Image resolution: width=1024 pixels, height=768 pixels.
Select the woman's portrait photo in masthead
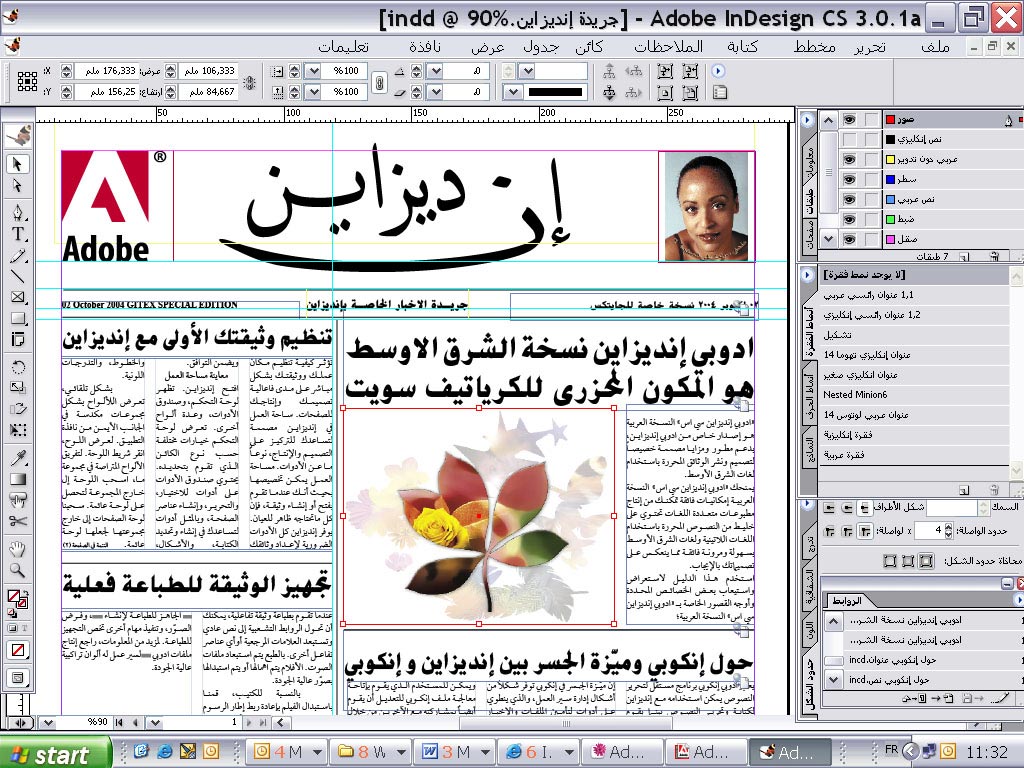(707, 206)
